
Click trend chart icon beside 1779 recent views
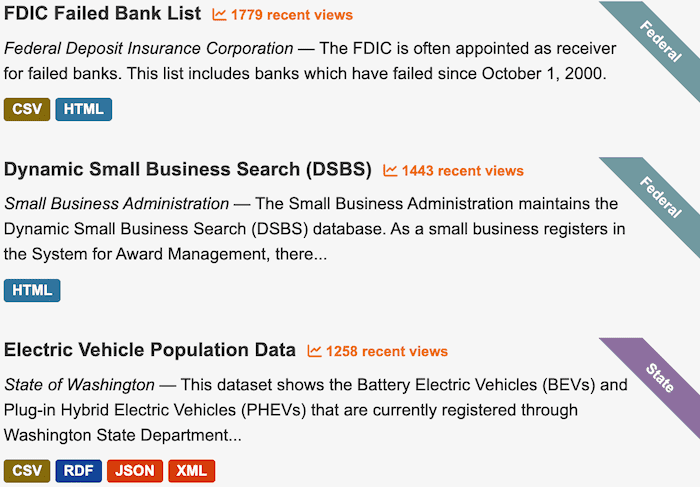tap(220, 15)
